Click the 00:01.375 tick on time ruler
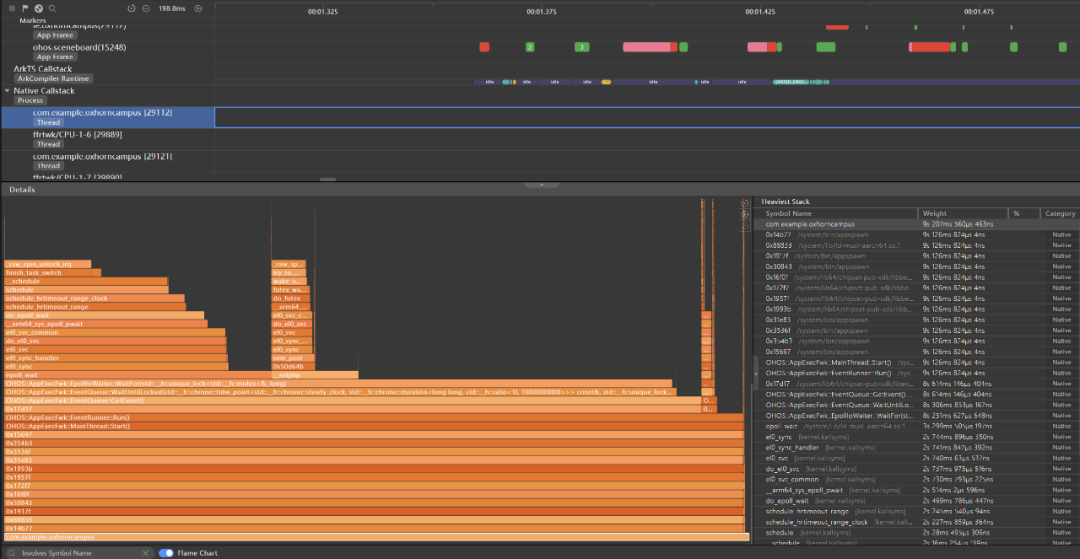1080x559 pixels. click(x=541, y=12)
